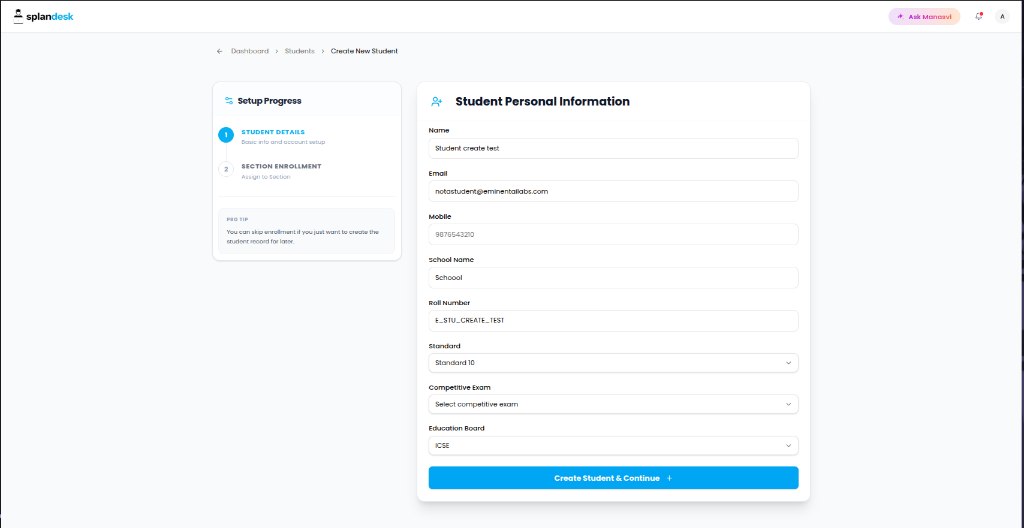Expand the Standard dropdown
1024x528 pixels.
613,363
